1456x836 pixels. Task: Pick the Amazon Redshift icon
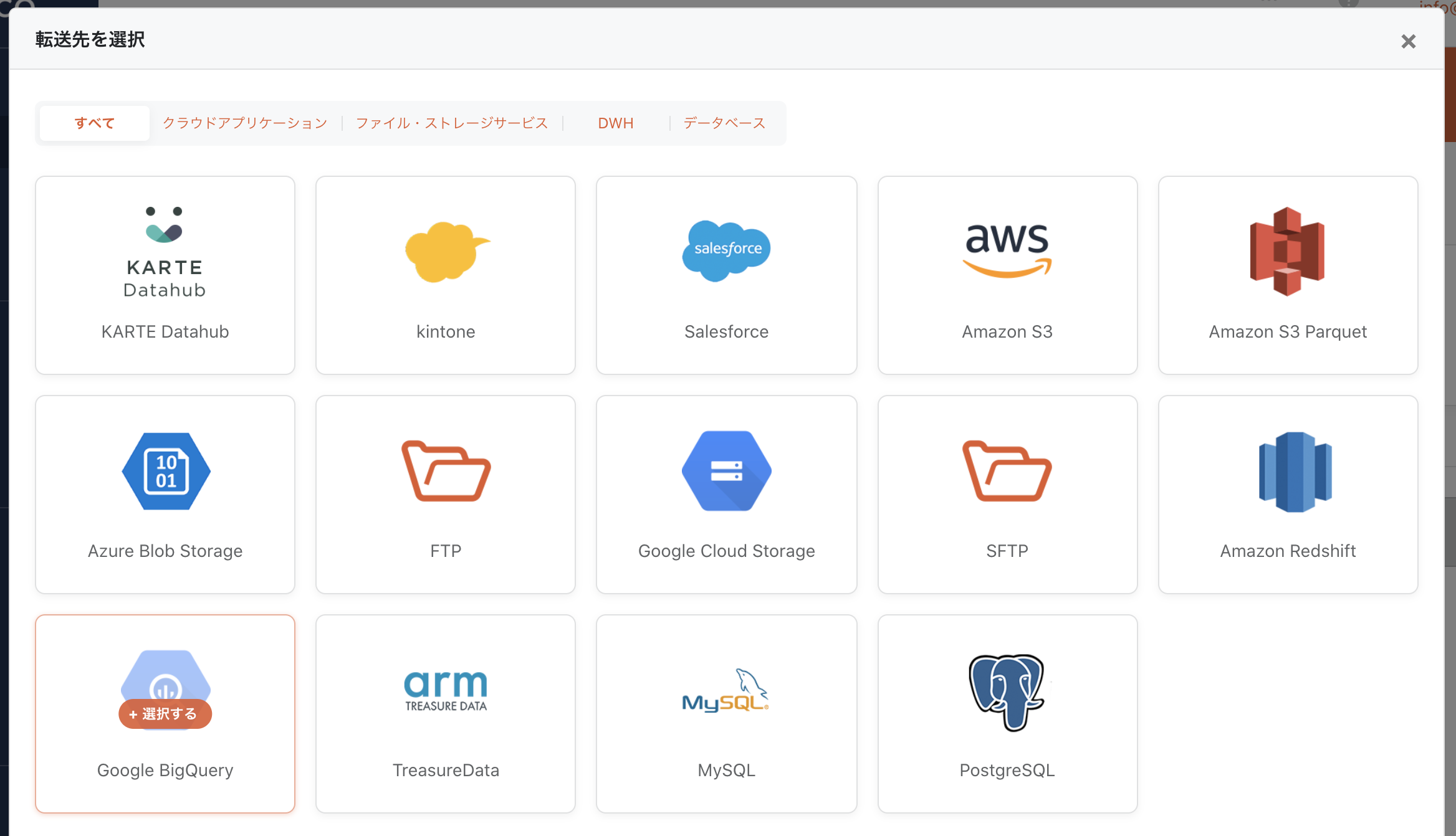(1295, 472)
